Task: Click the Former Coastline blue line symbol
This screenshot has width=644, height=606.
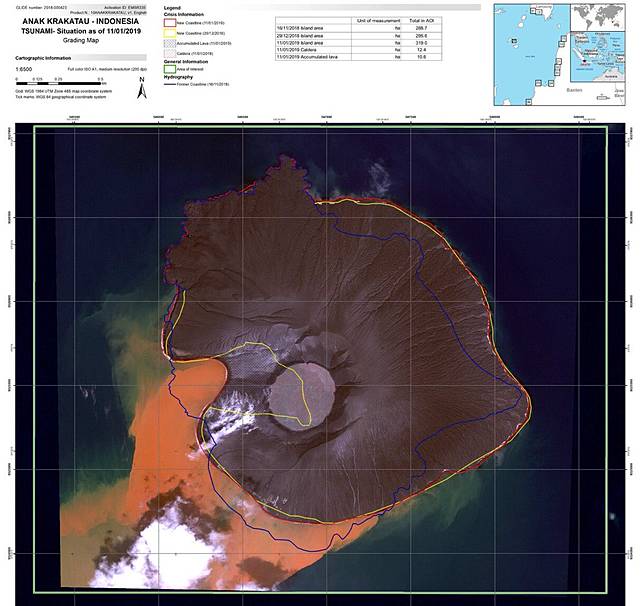Action: click(x=170, y=84)
